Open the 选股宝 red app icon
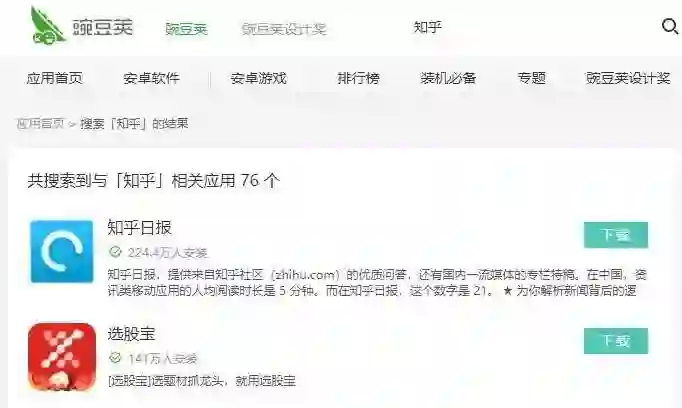The height and width of the screenshot is (408, 682). click(x=62, y=357)
